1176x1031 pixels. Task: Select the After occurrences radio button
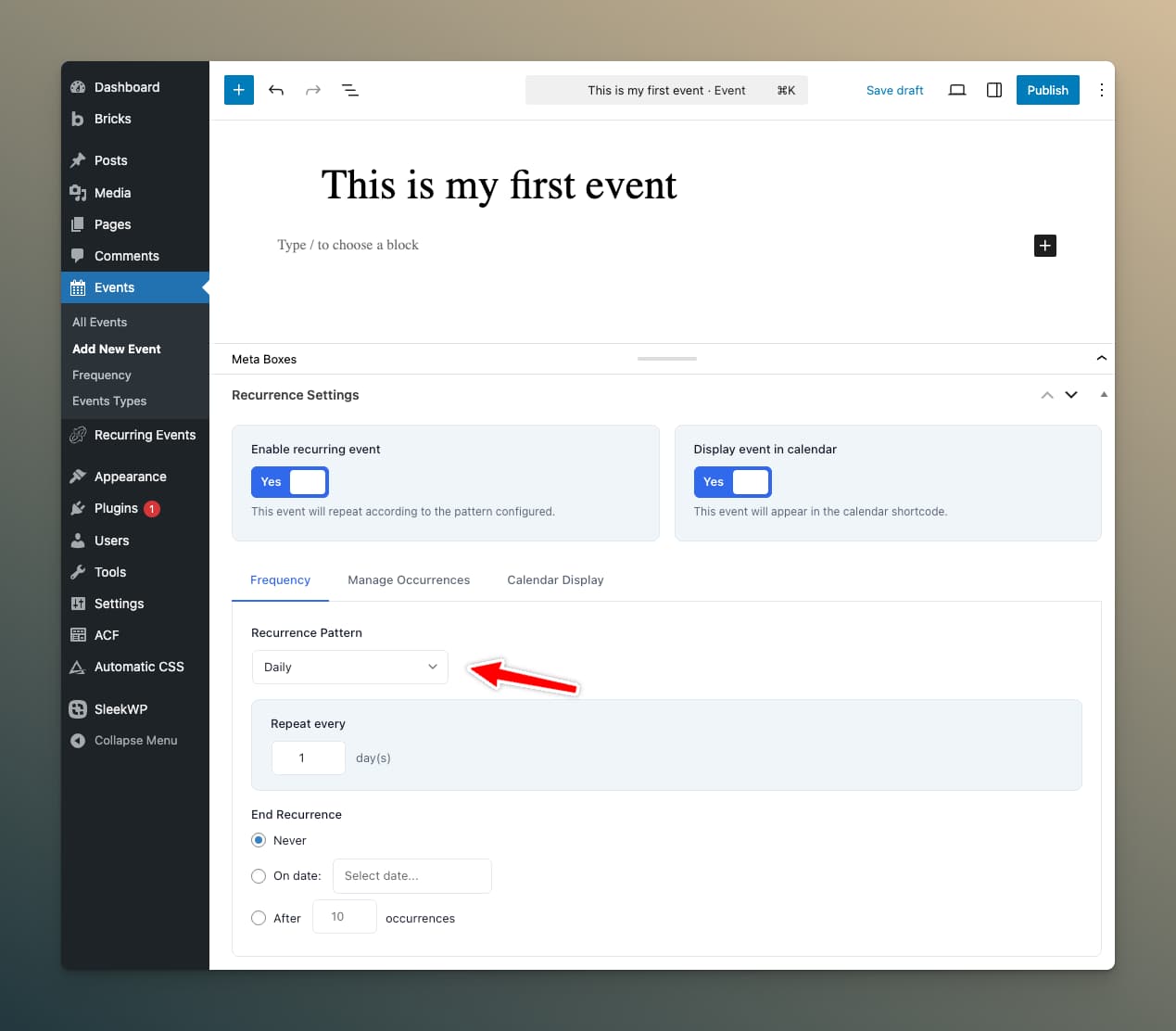coord(259,918)
